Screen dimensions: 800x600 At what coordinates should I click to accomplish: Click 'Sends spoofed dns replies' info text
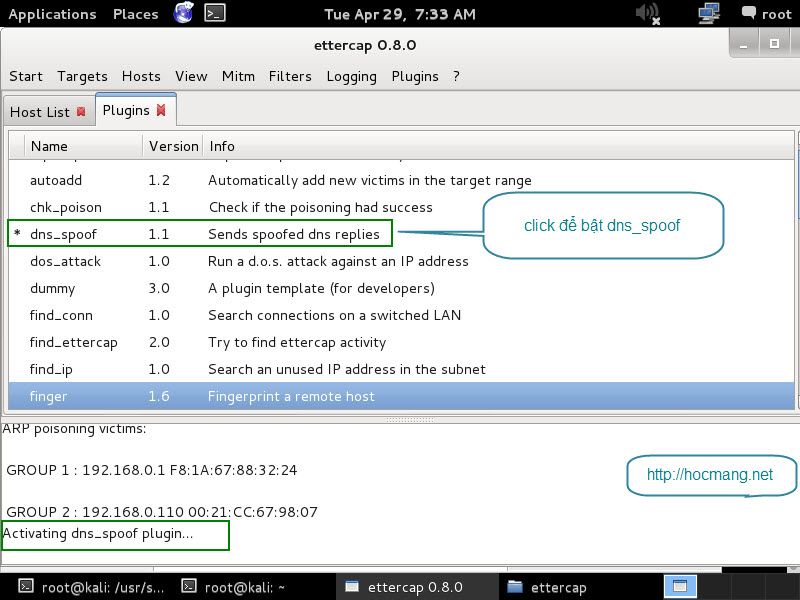[294, 234]
